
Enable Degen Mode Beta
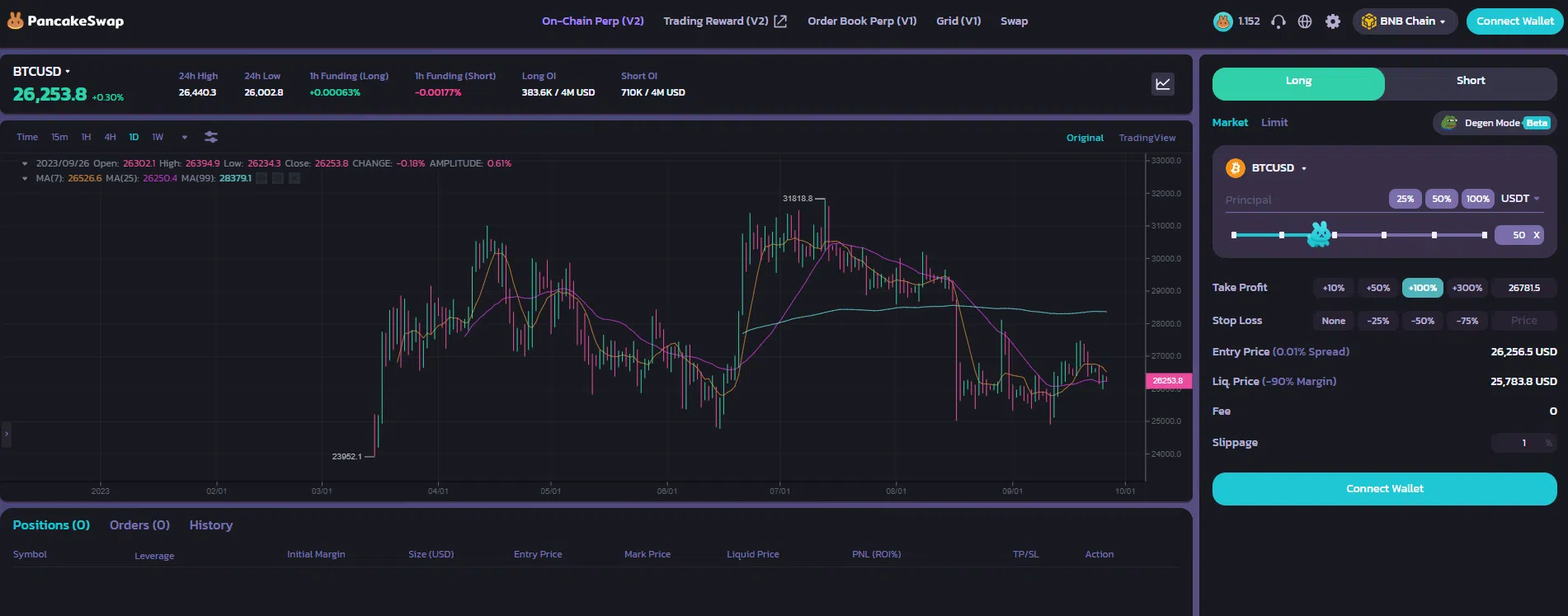point(1495,123)
